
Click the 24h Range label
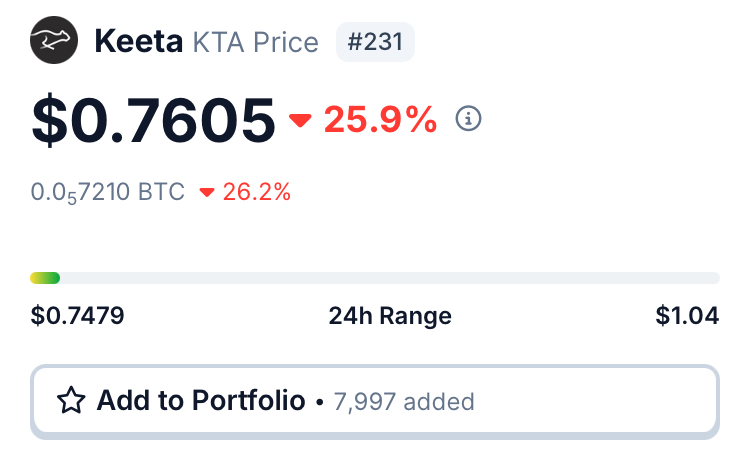[x=390, y=316]
